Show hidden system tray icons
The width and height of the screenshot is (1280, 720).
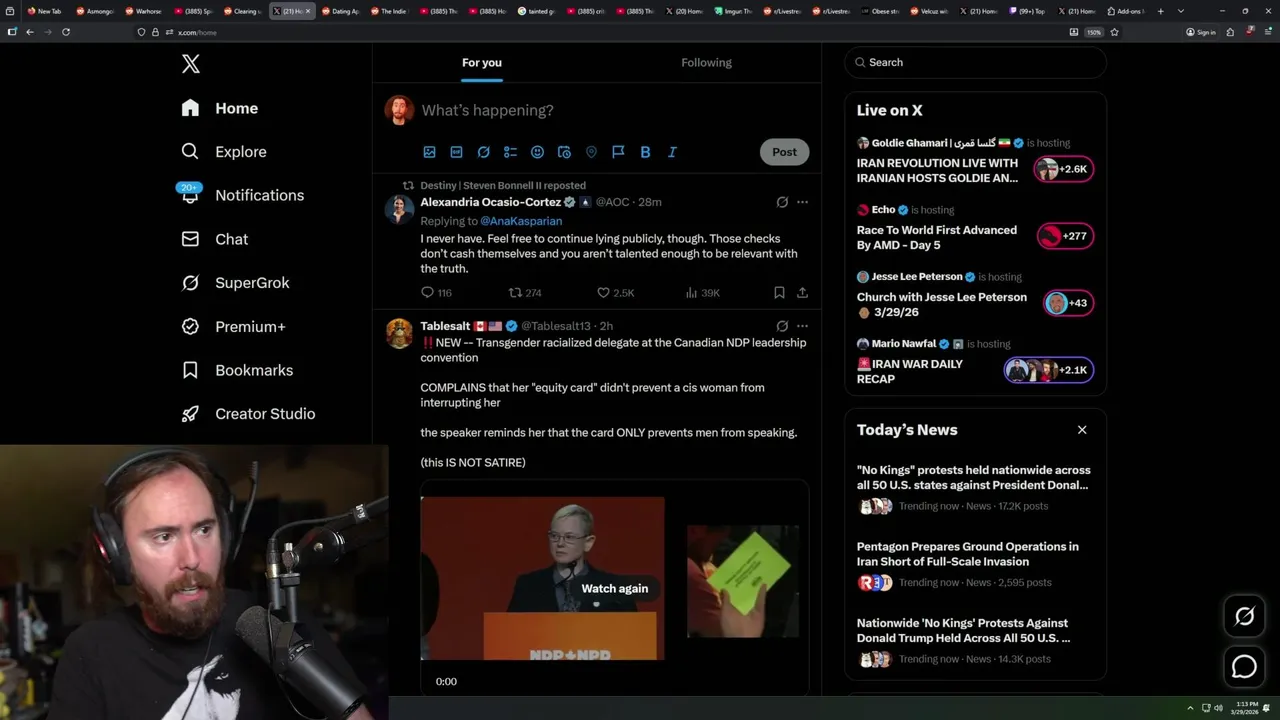point(1190,708)
